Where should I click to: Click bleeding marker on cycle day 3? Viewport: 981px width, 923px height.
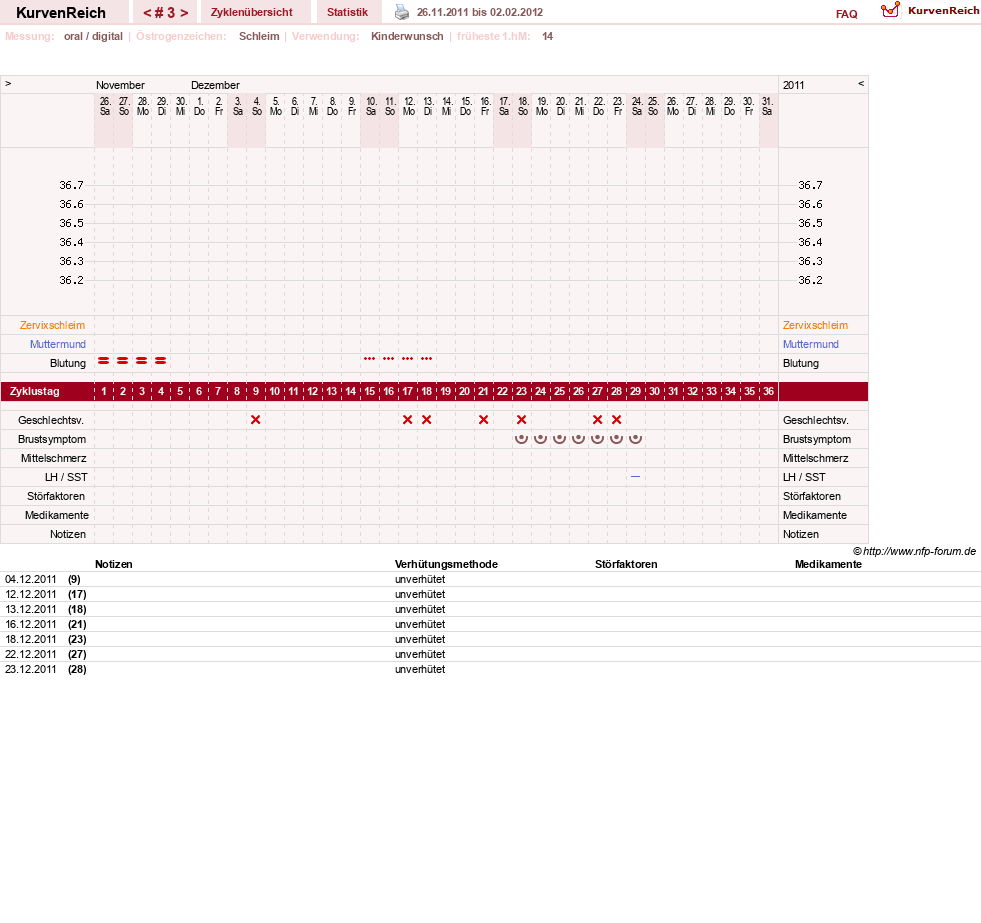(x=141, y=361)
